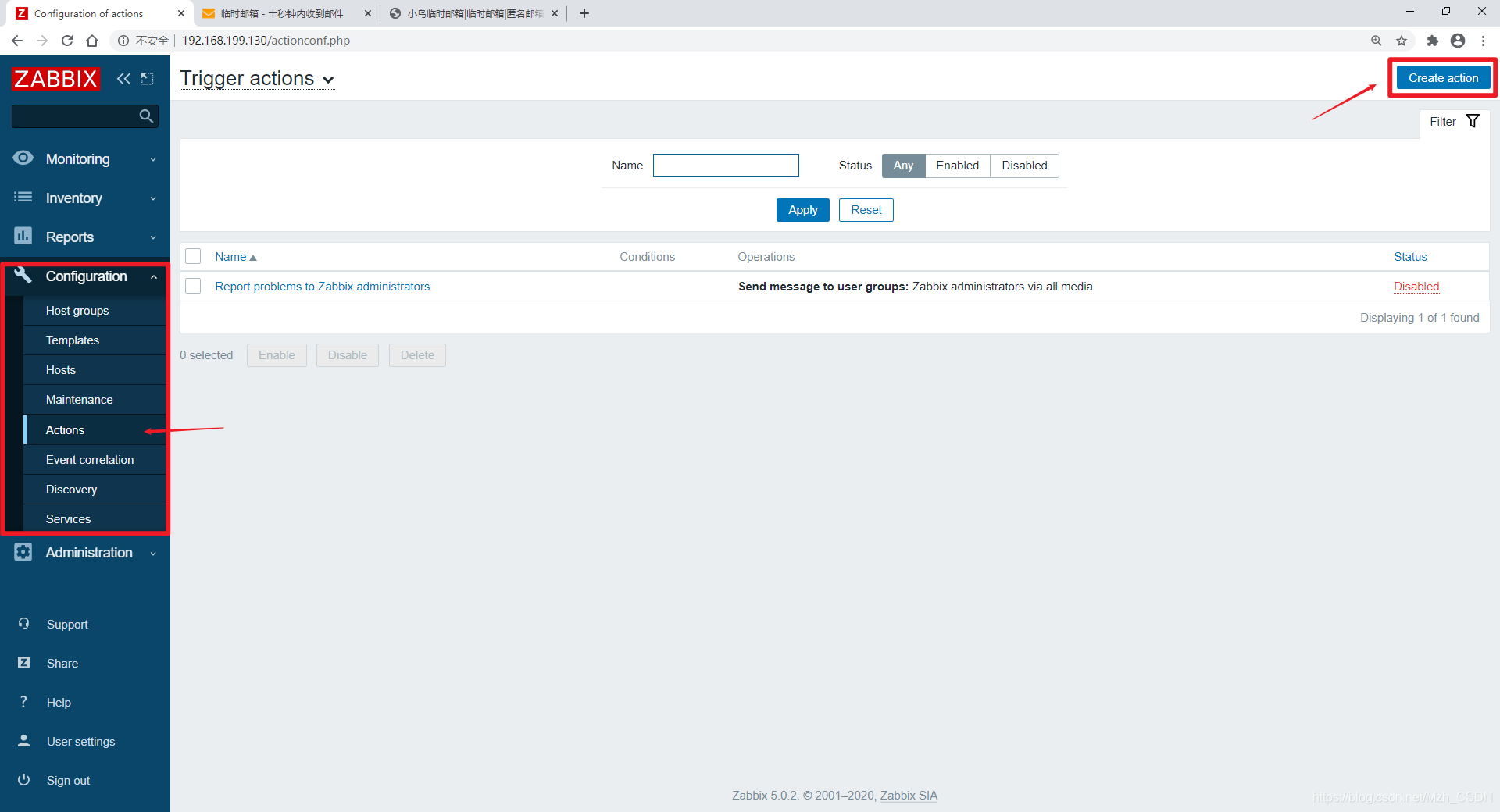Bookmark this page with star icon
The width and height of the screenshot is (1500, 812).
(1402, 41)
